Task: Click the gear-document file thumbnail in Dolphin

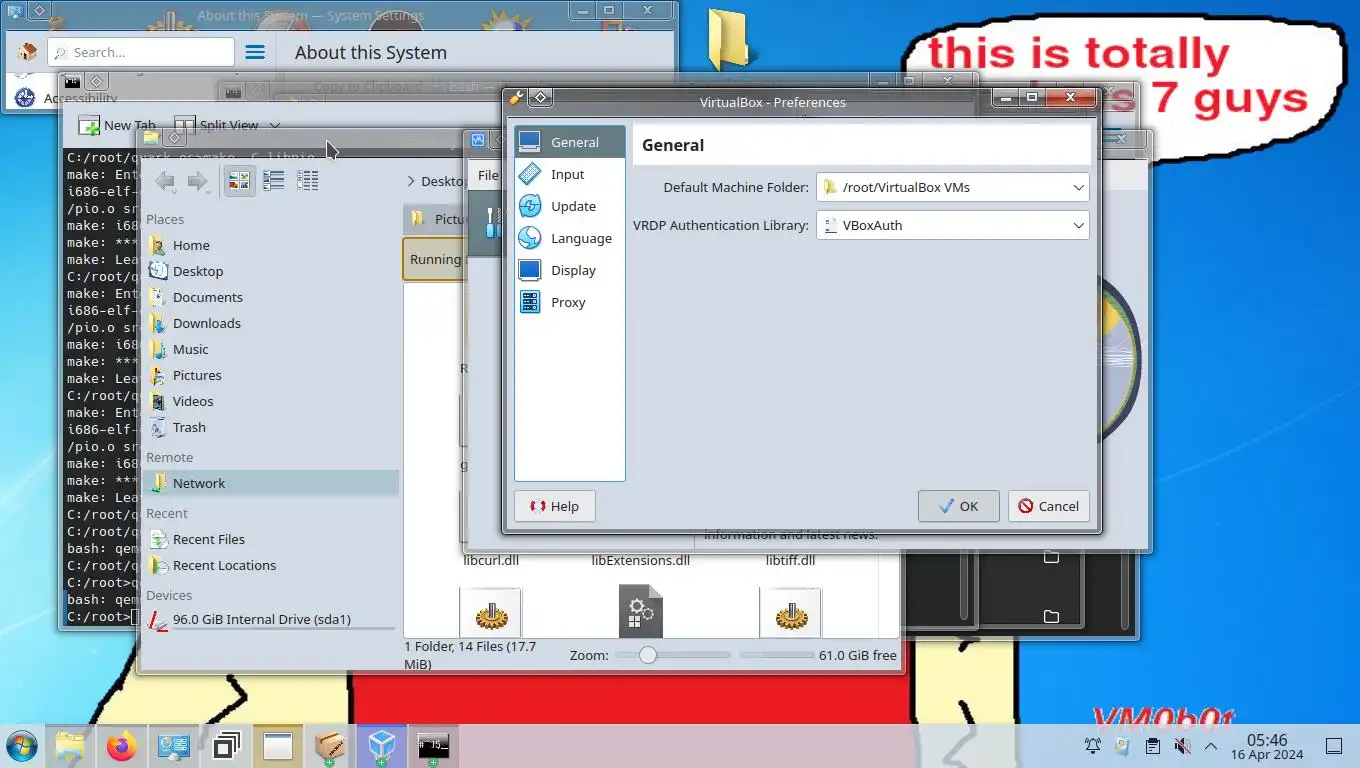Action: tap(641, 611)
